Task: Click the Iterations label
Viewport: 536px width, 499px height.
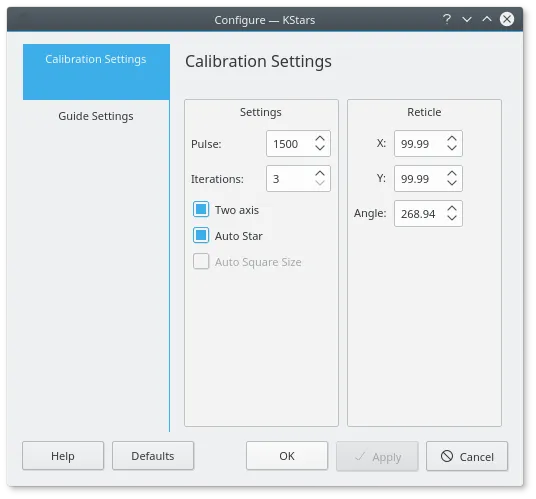Action: [x=217, y=179]
